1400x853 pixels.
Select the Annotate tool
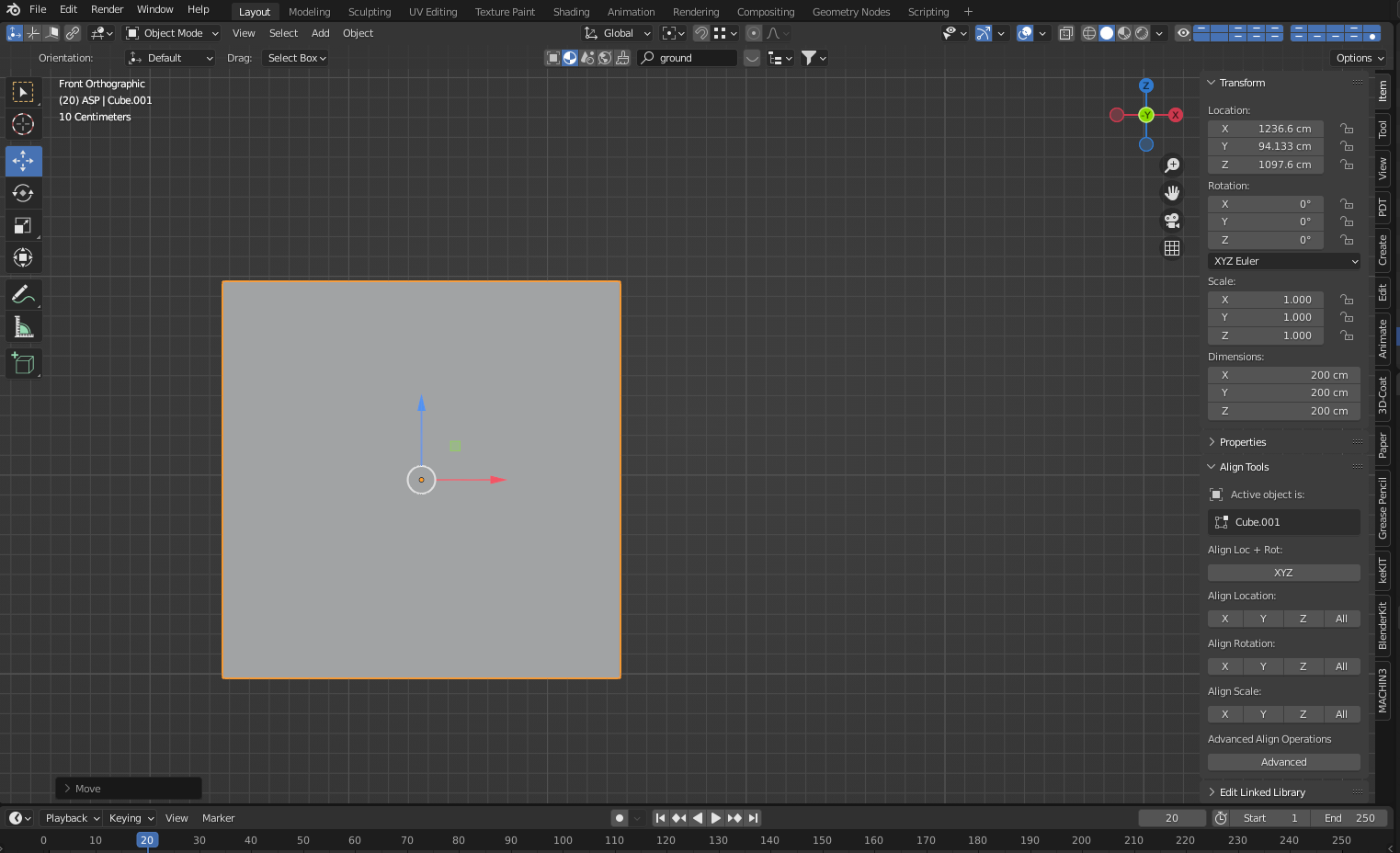tap(23, 295)
